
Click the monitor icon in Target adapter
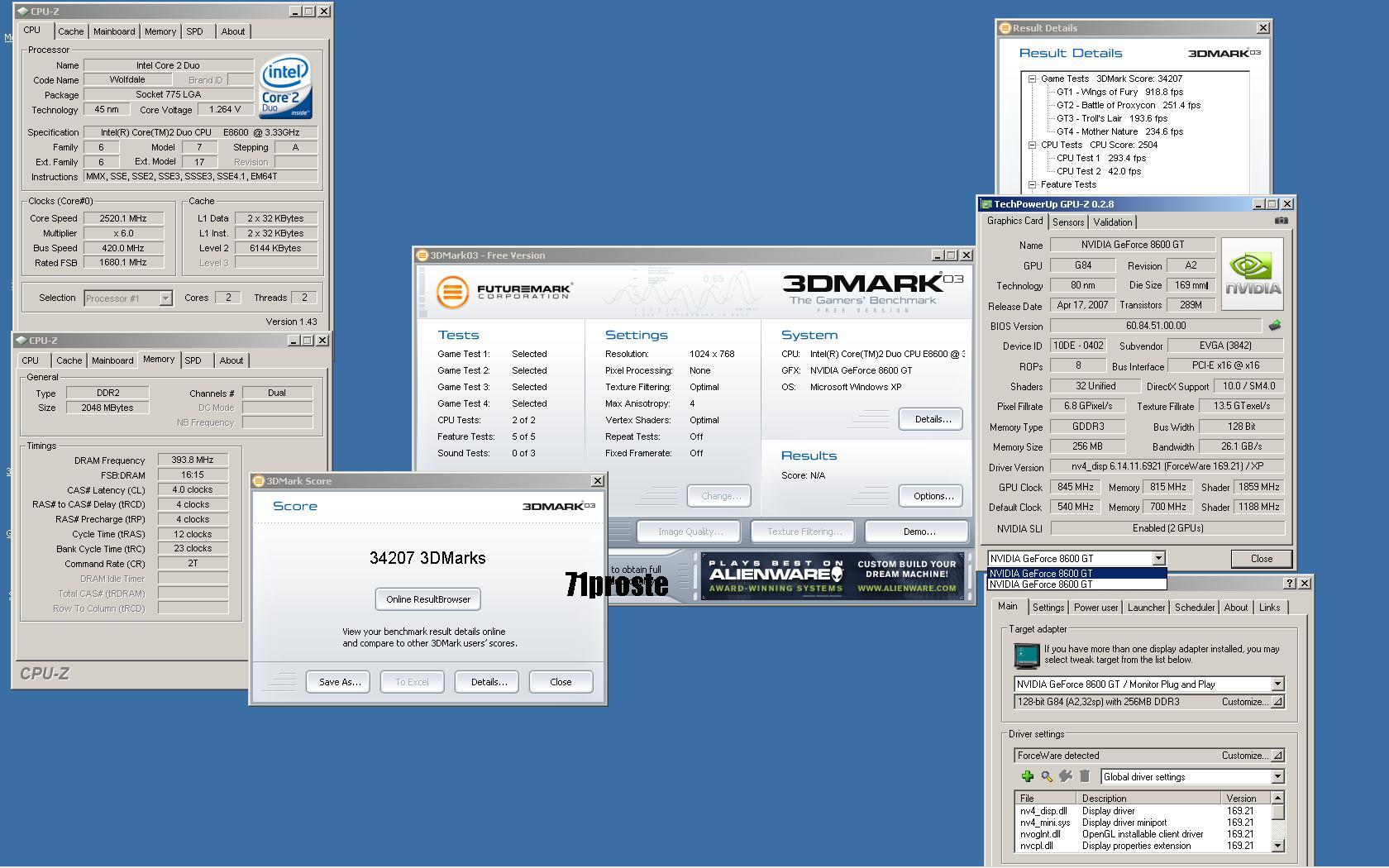pos(1026,656)
